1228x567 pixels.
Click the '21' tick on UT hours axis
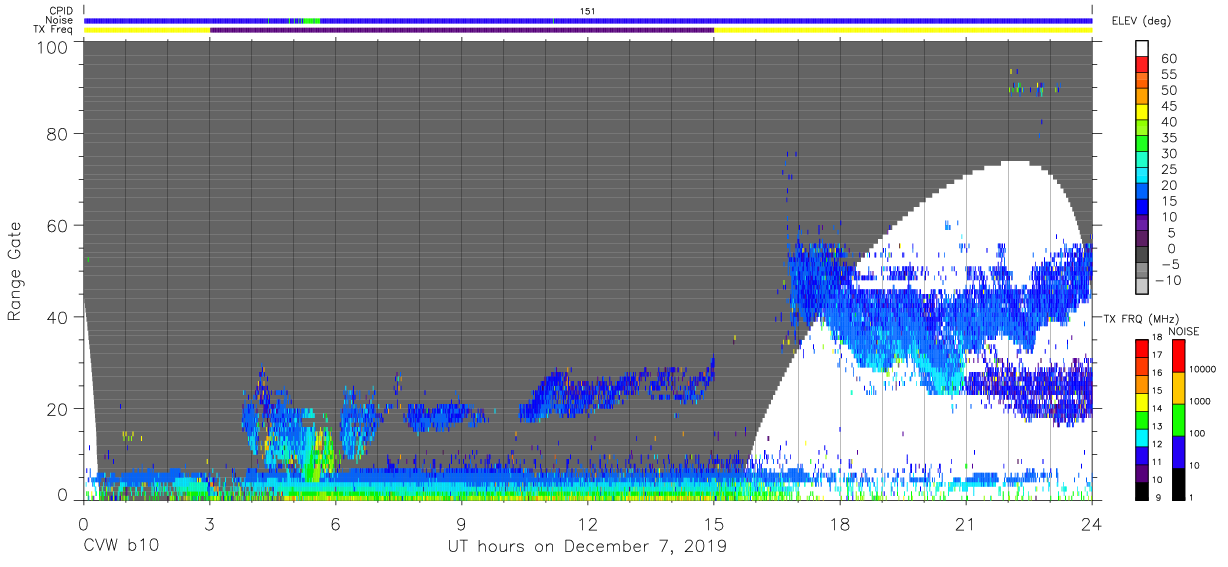[x=966, y=524]
